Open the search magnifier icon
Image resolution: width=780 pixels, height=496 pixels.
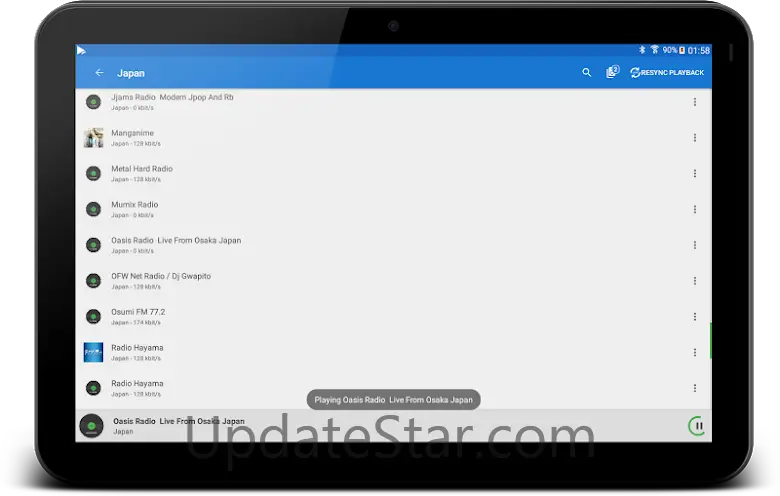click(x=586, y=73)
